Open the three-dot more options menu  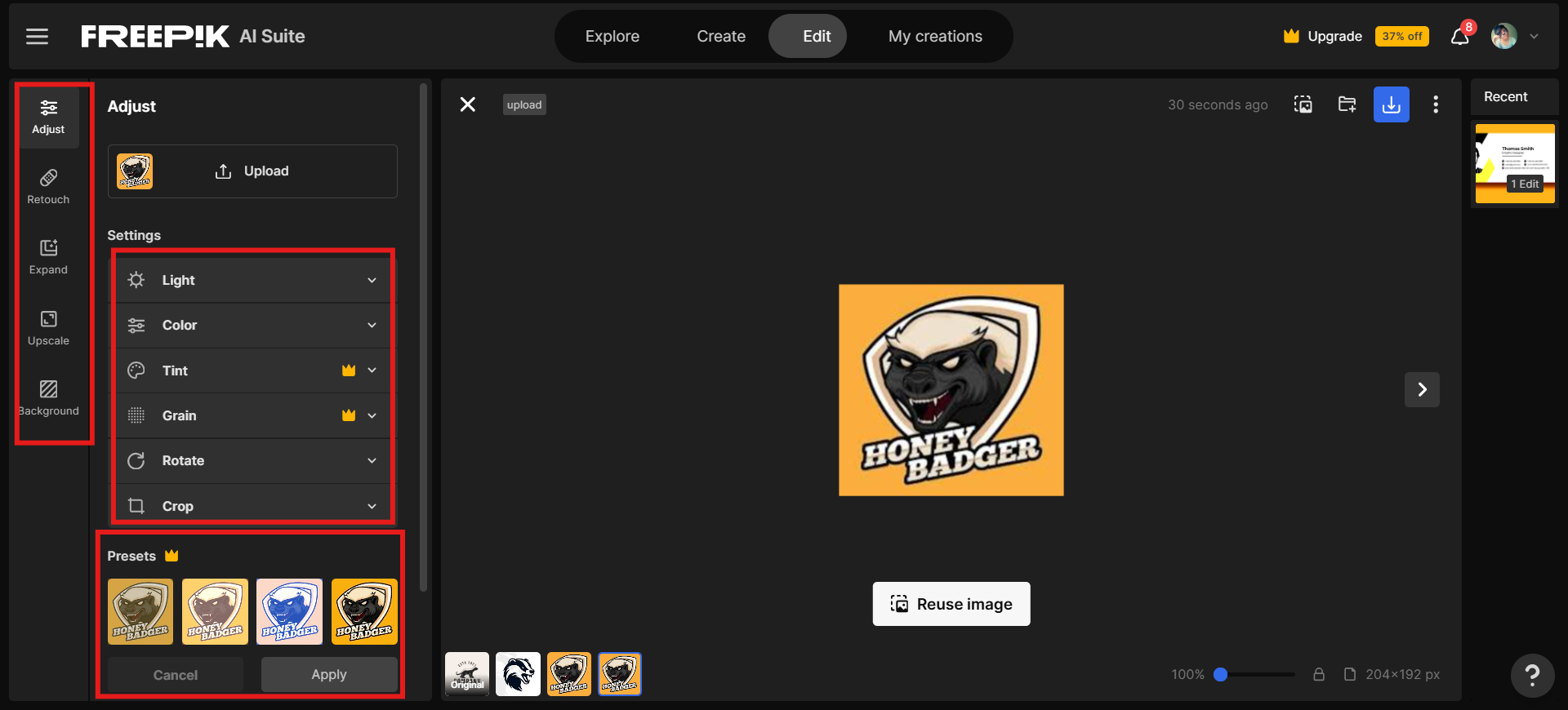pyautogui.click(x=1436, y=104)
